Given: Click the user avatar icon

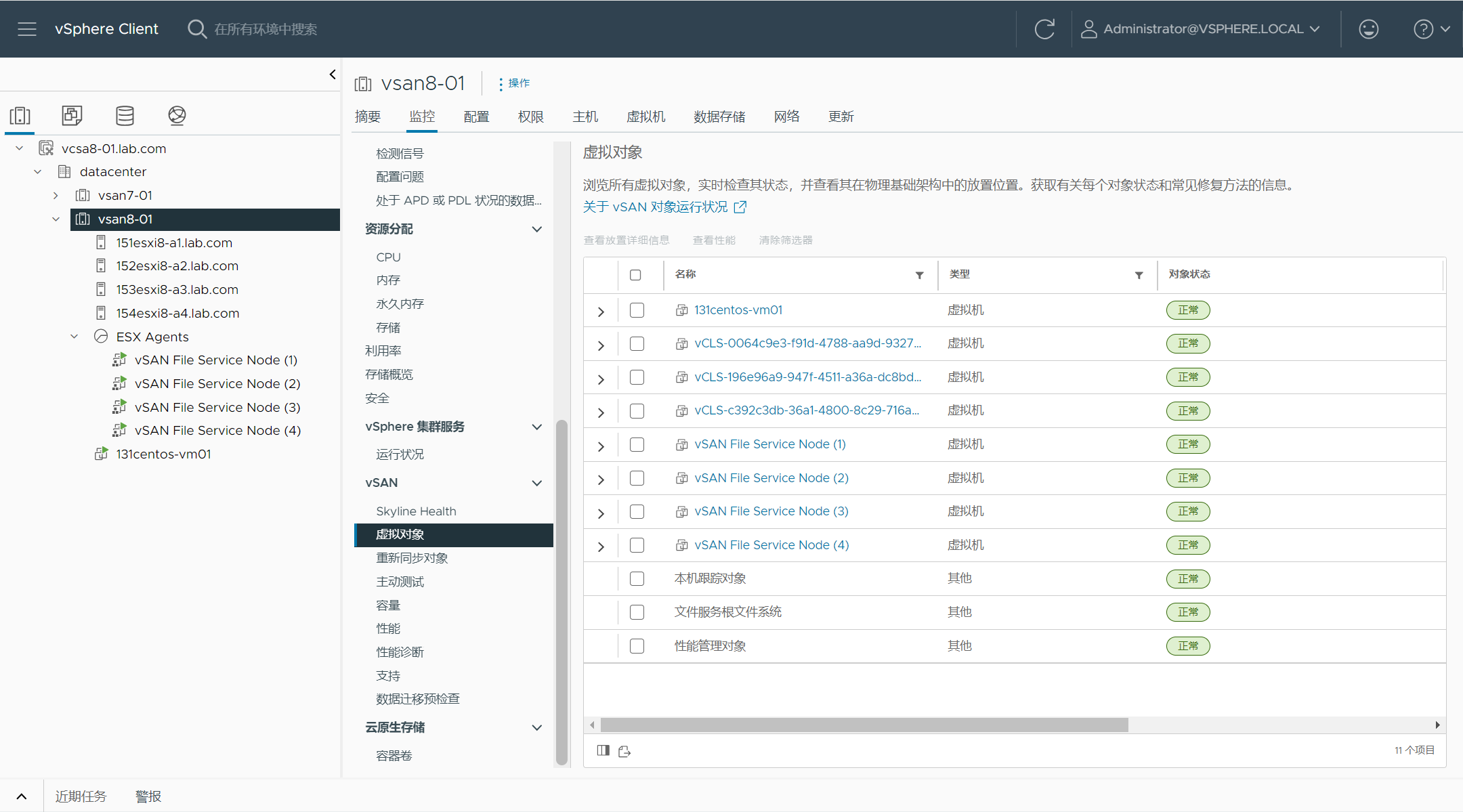Looking at the screenshot, I should tap(1088, 29).
